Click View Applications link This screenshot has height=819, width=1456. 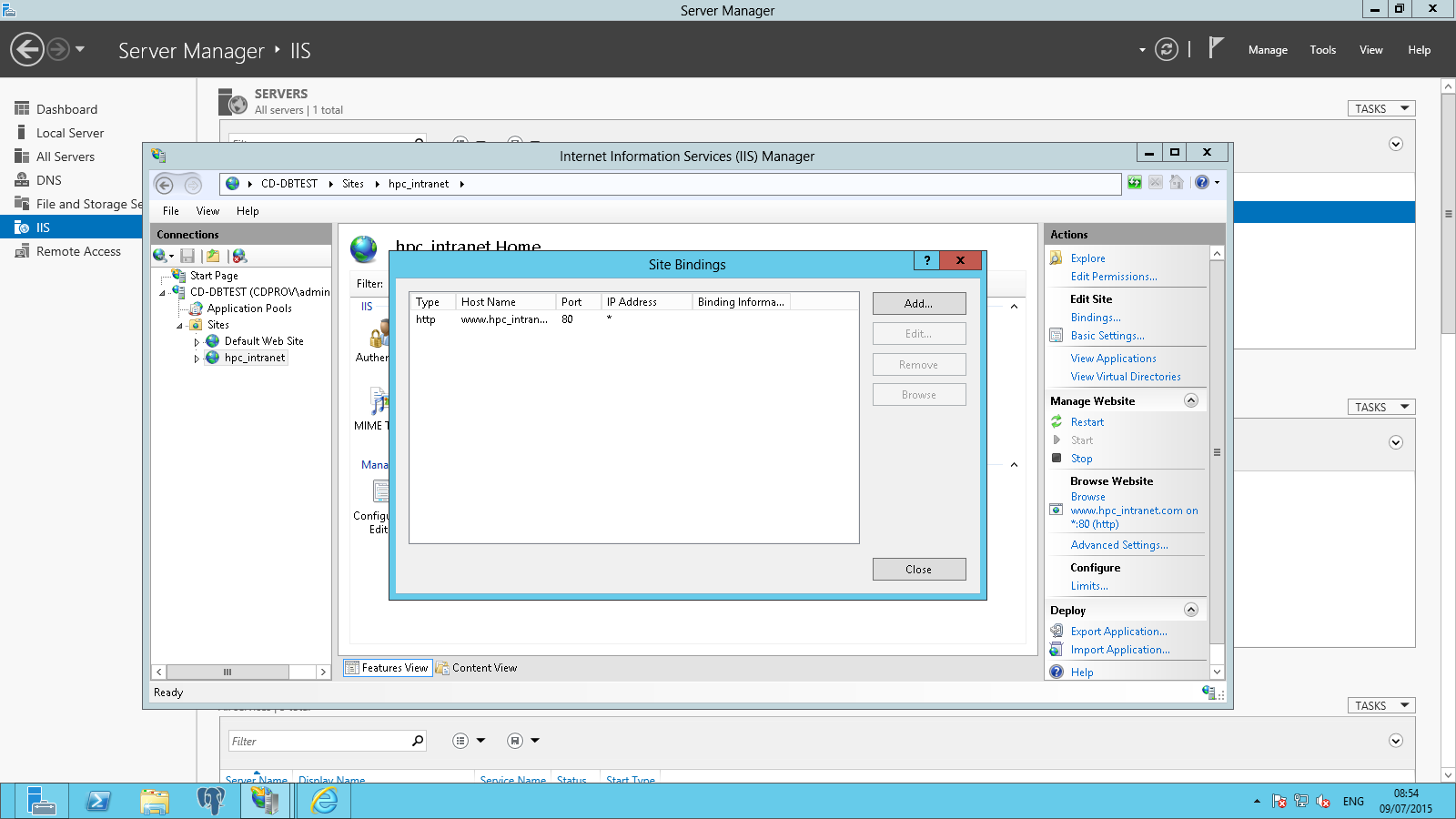(x=1113, y=359)
